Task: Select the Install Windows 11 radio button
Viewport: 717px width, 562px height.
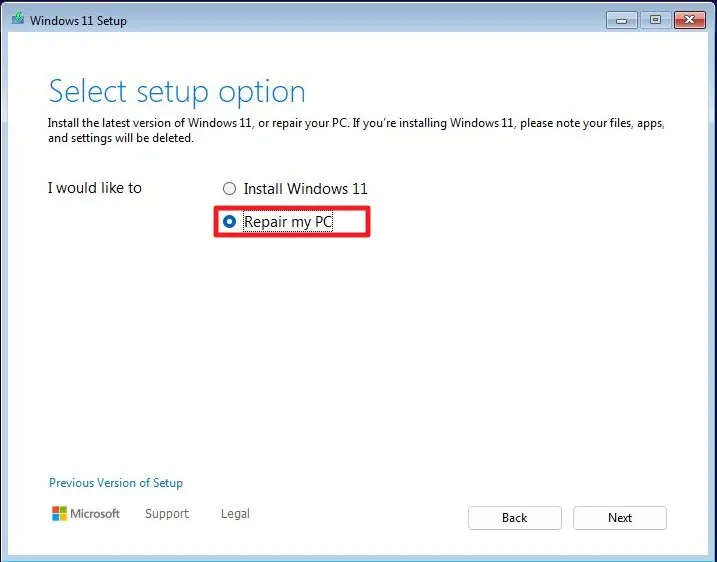Action: click(x=229, y=189)
